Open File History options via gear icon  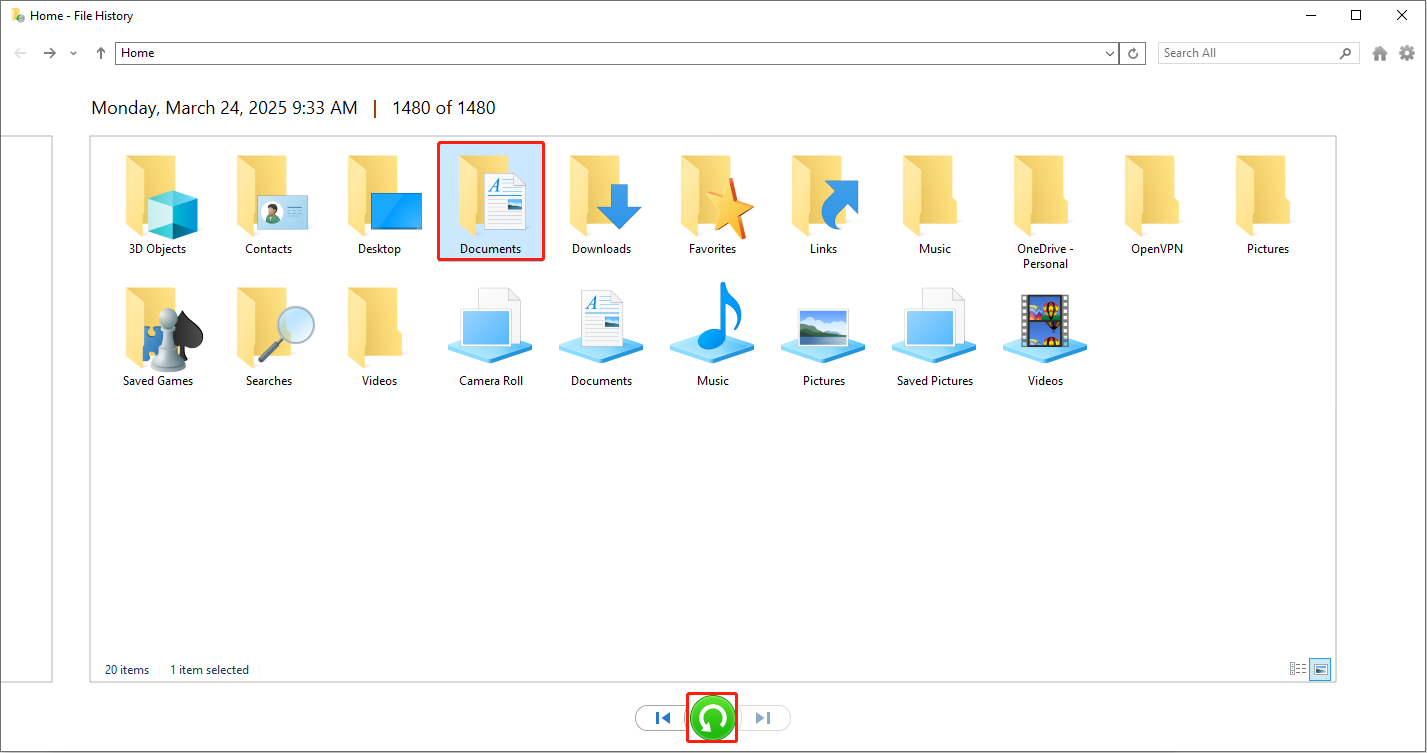point(1407,52)
